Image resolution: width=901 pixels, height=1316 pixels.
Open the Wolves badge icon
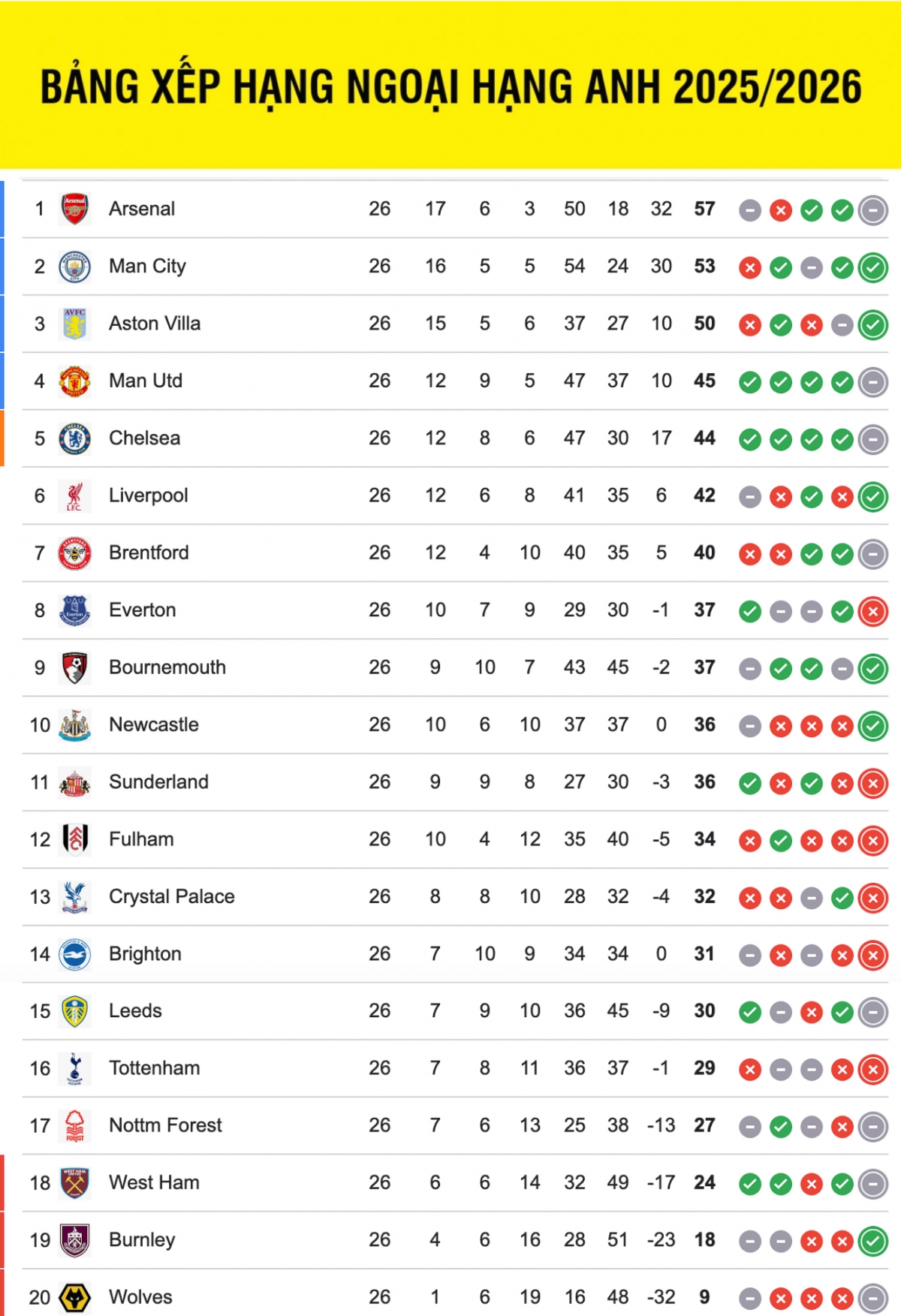[74, 1297]
